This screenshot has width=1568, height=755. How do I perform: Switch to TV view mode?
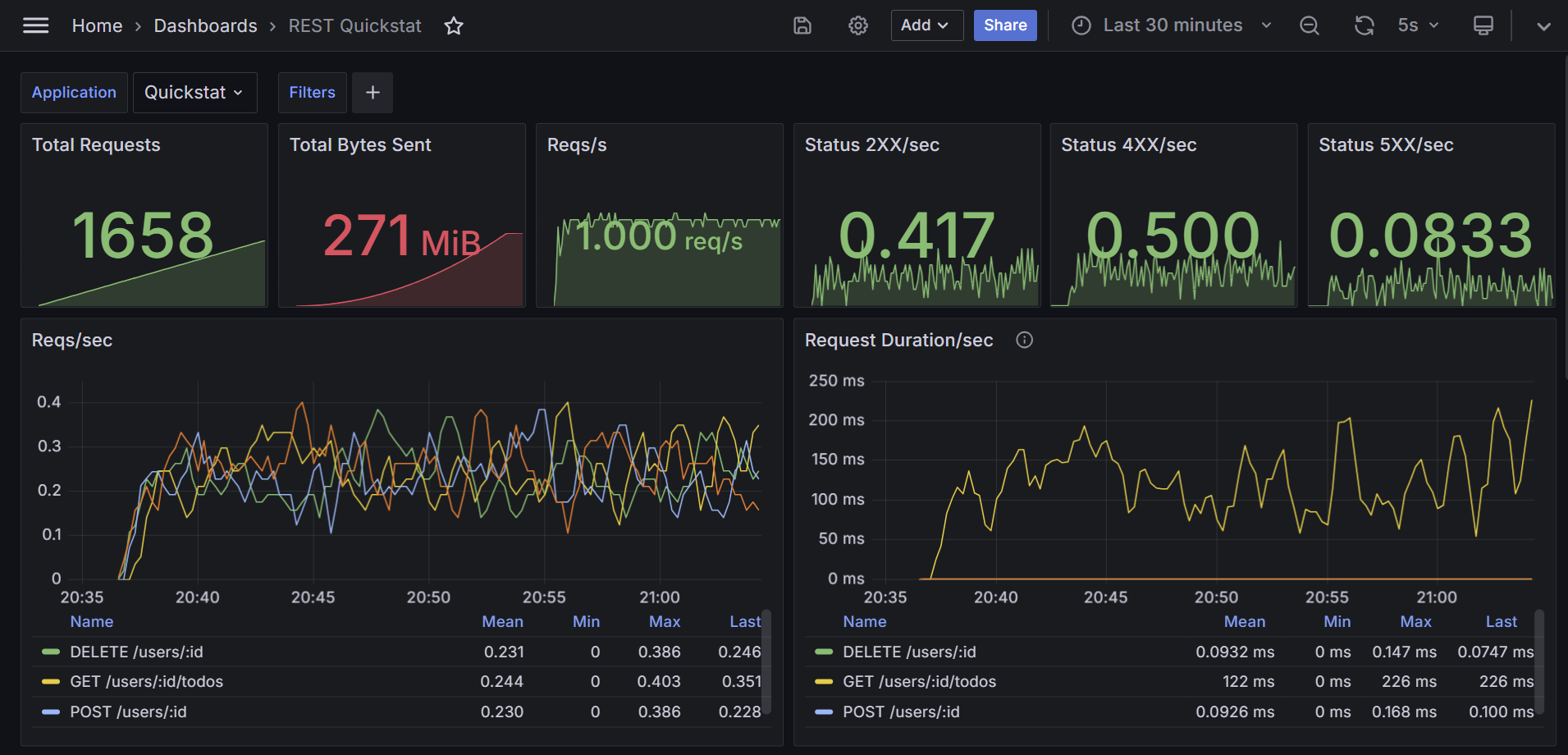[x=1483, y=25]
